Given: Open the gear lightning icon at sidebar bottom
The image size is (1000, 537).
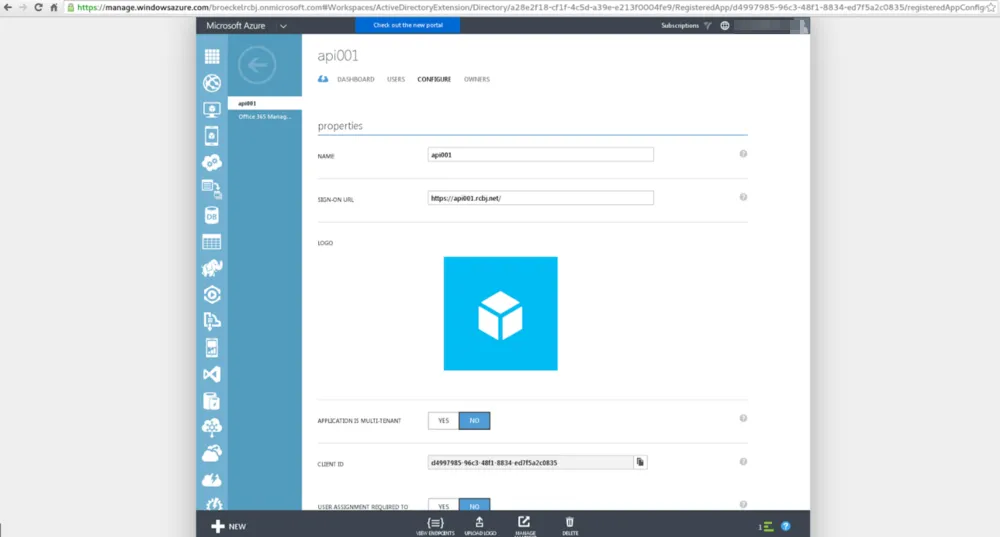Looking at the screenshot, I should [214, 504].
